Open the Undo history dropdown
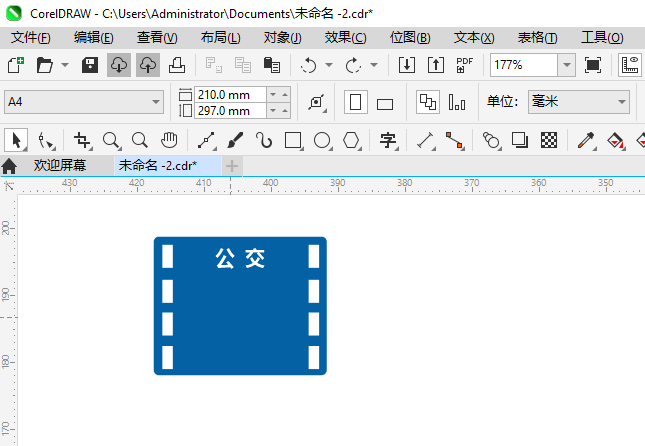645x446 pixels. click(x=329, y=65)
